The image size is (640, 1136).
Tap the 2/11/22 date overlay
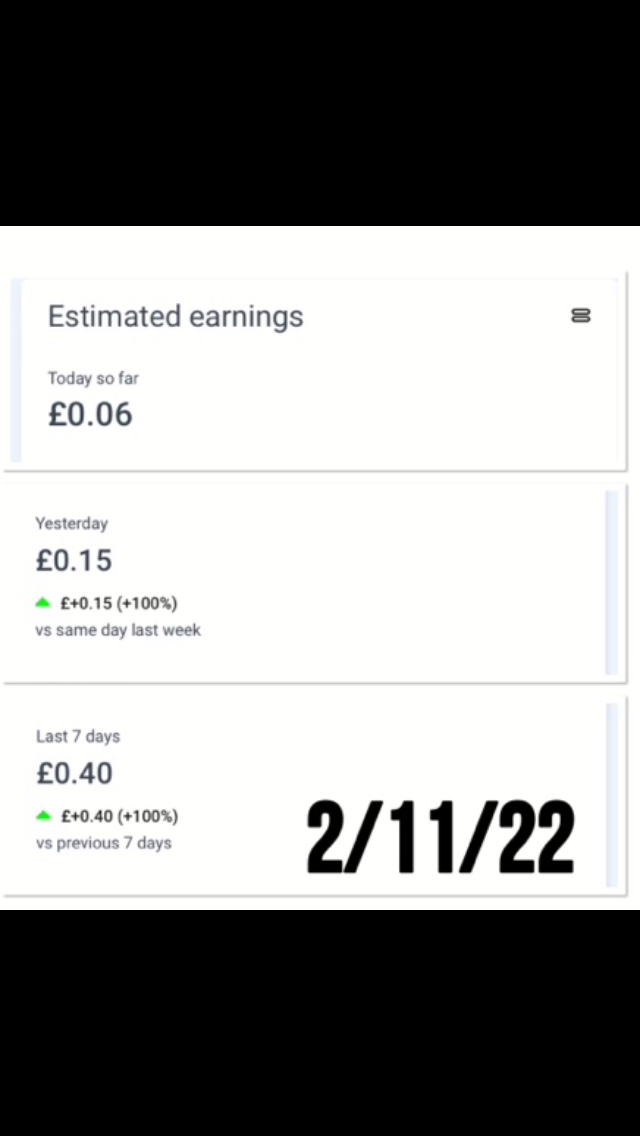[x=440, y=838]
